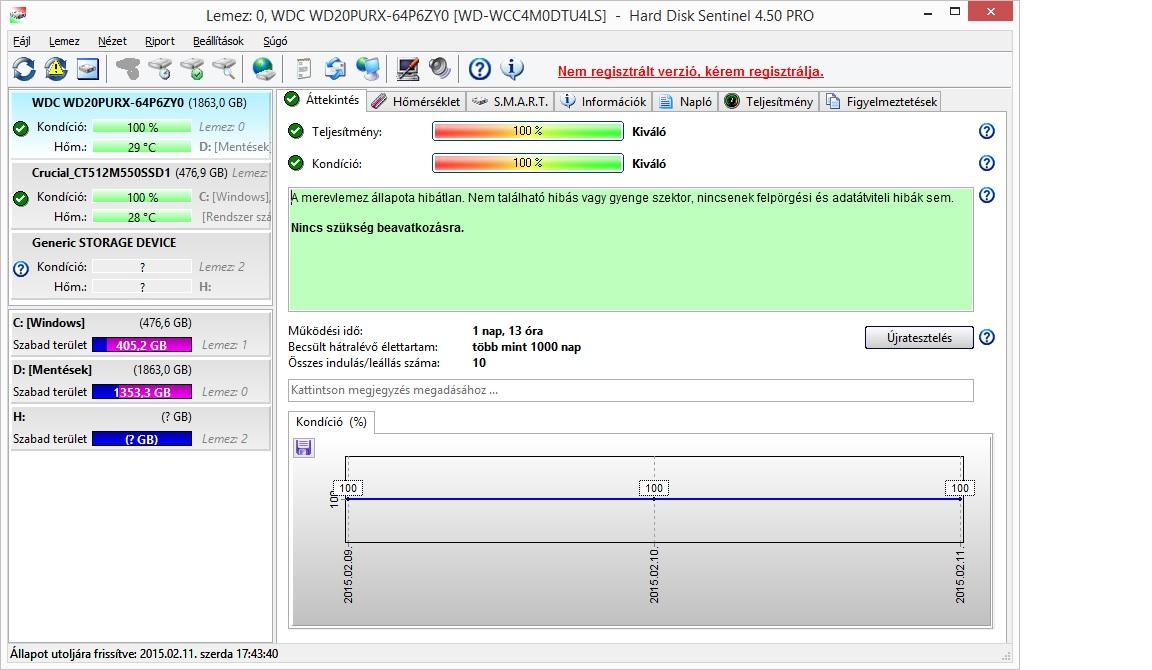The width and height of the screenshot is (1152, 670).
Task: Select the Generic STORAGE DEVICE entry
Action: pos(140,264)
